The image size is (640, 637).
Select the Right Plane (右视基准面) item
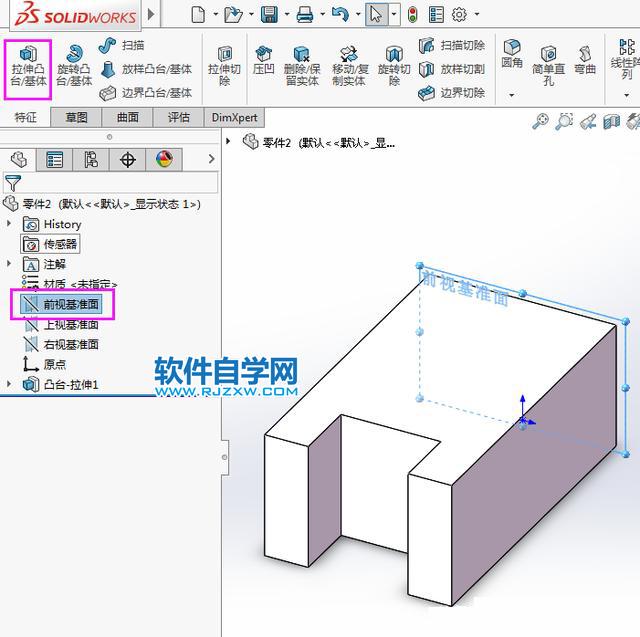click(61, 344)
